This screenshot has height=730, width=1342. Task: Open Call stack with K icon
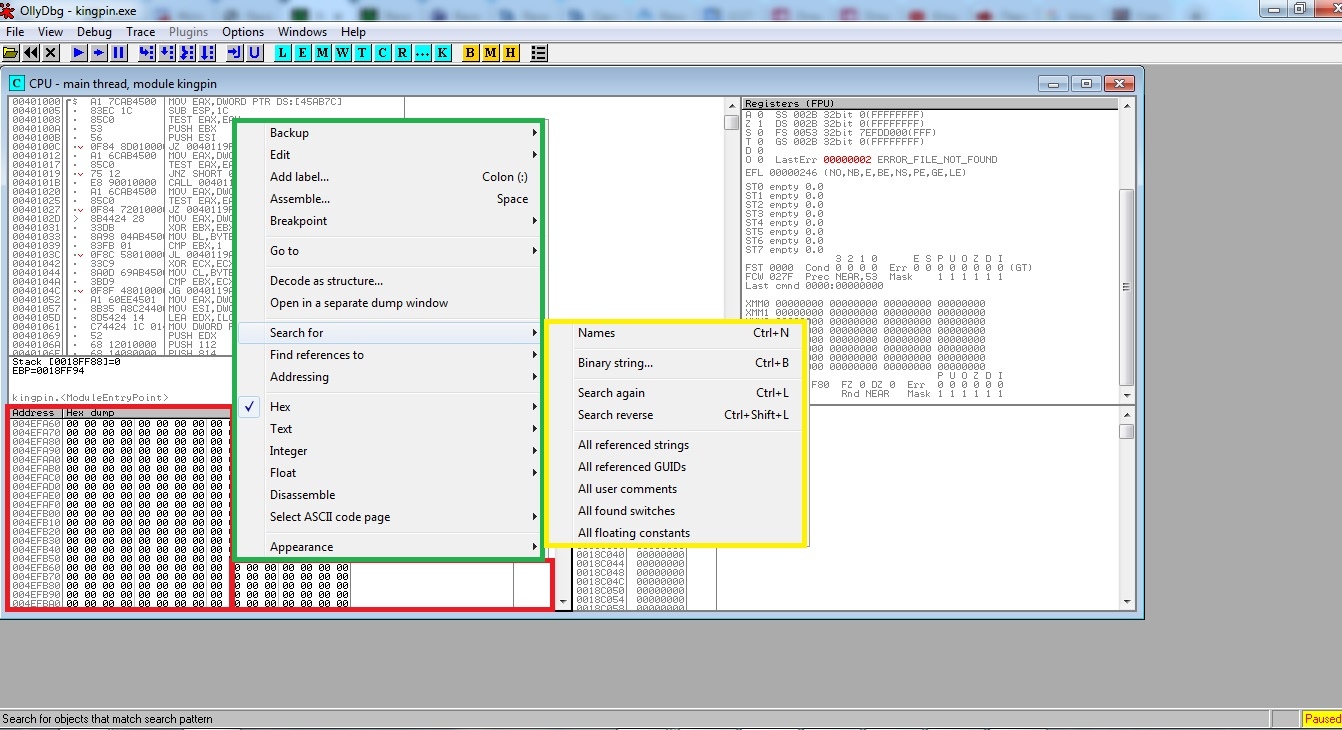click(442, 52)
